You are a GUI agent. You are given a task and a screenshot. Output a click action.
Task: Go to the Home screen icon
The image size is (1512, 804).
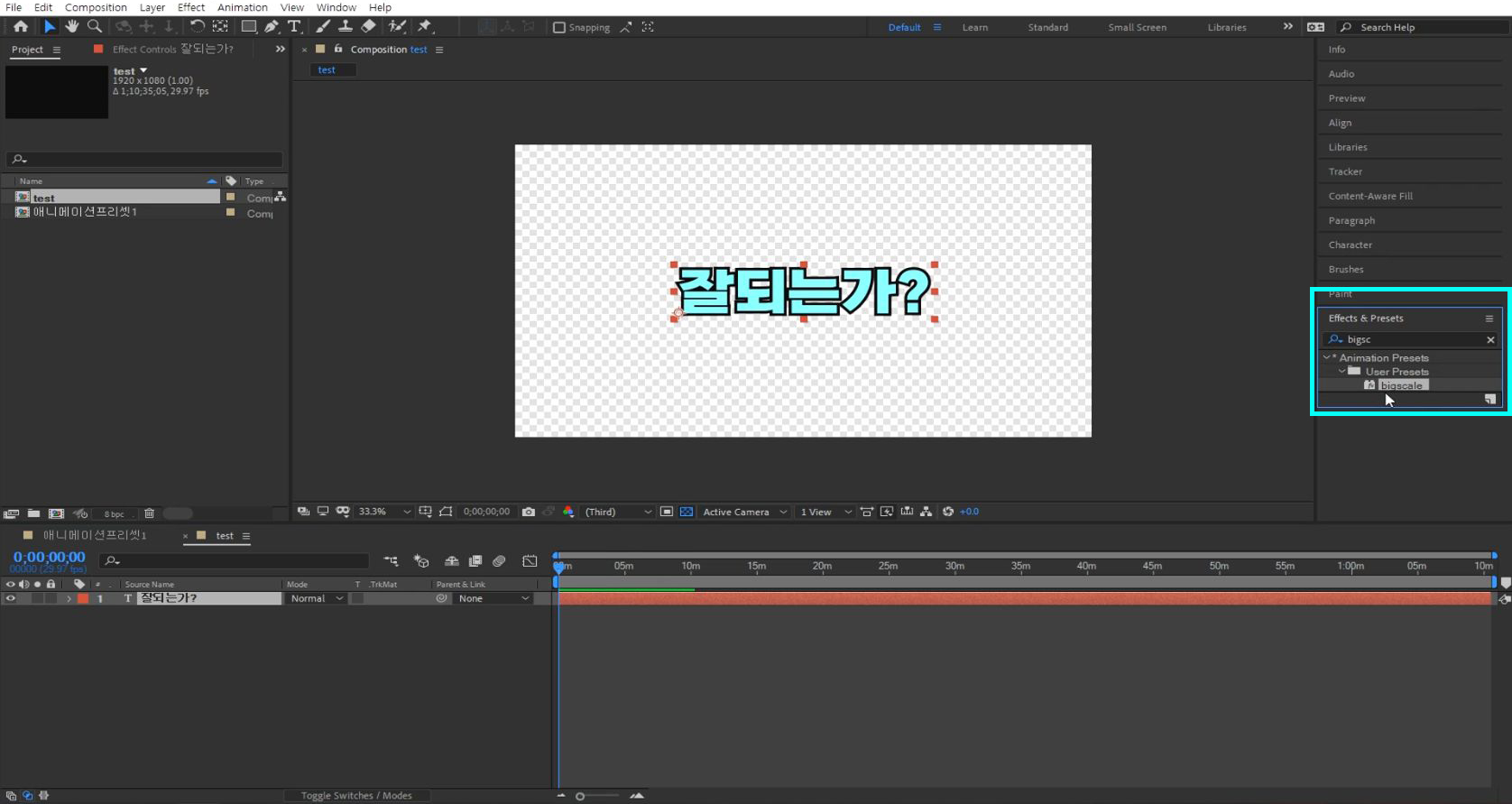click(20, 27)
